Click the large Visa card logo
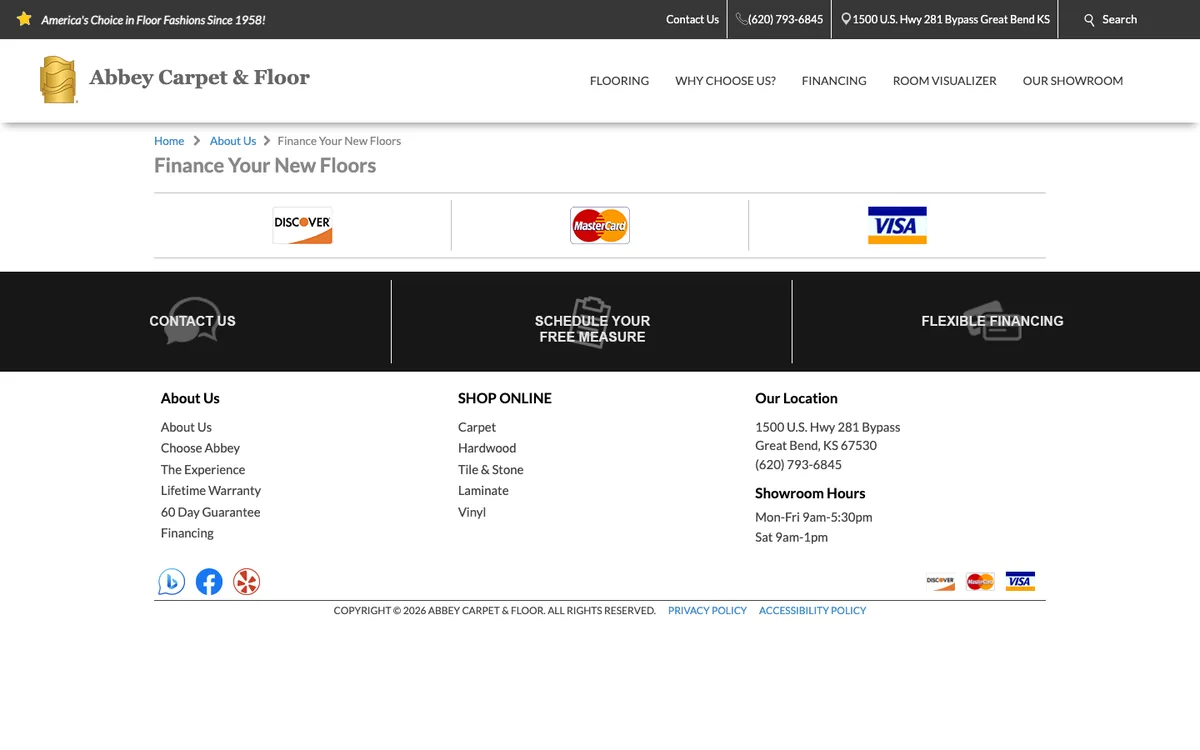The height and width of the screenshot is (750, 1200). (x=897, y=225)
